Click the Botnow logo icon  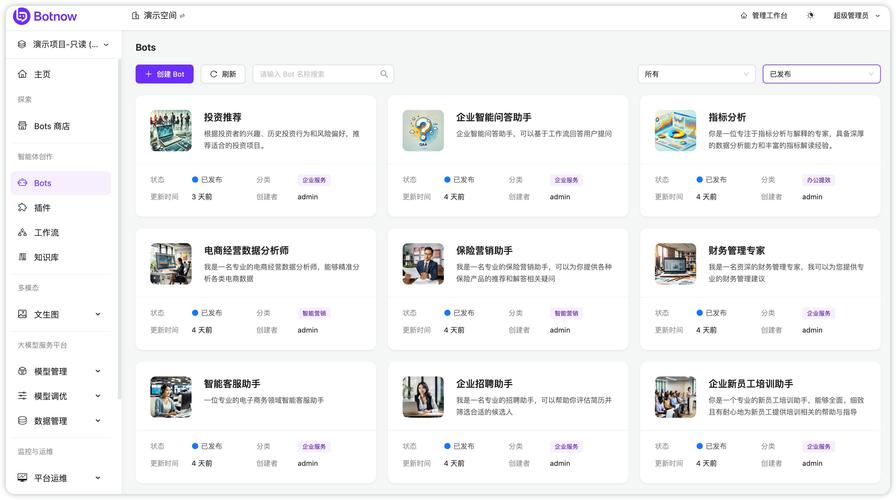click(x=21, y=16)
